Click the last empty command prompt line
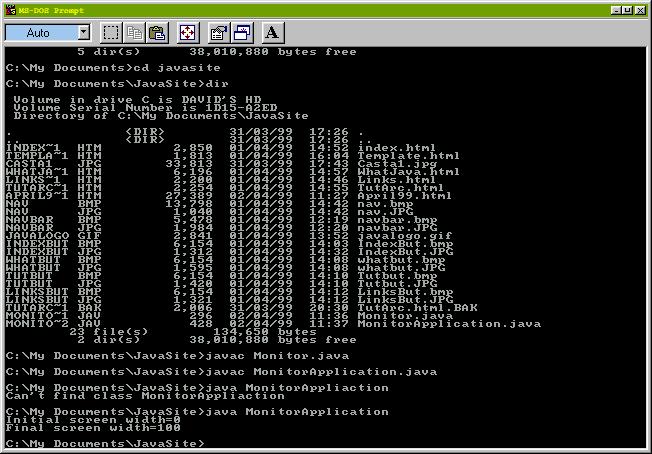The image size is (652, 454). [x=106, y=443]
